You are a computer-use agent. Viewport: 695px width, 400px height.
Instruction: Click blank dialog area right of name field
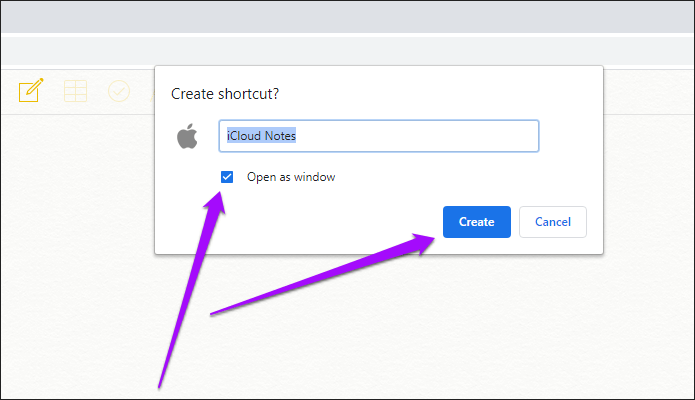tap(571, 136)
